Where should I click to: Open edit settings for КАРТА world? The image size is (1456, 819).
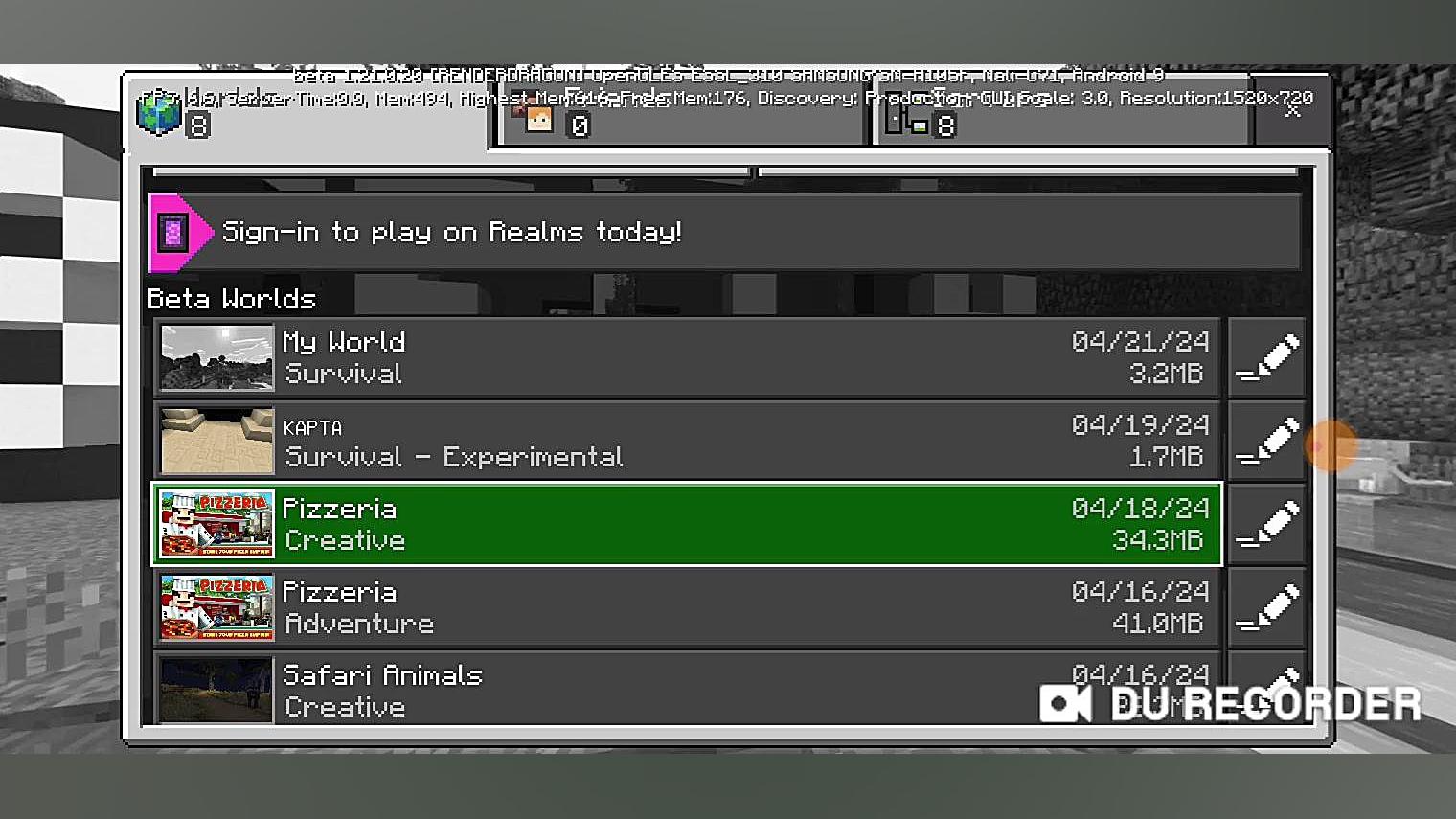click(1266, 442)
